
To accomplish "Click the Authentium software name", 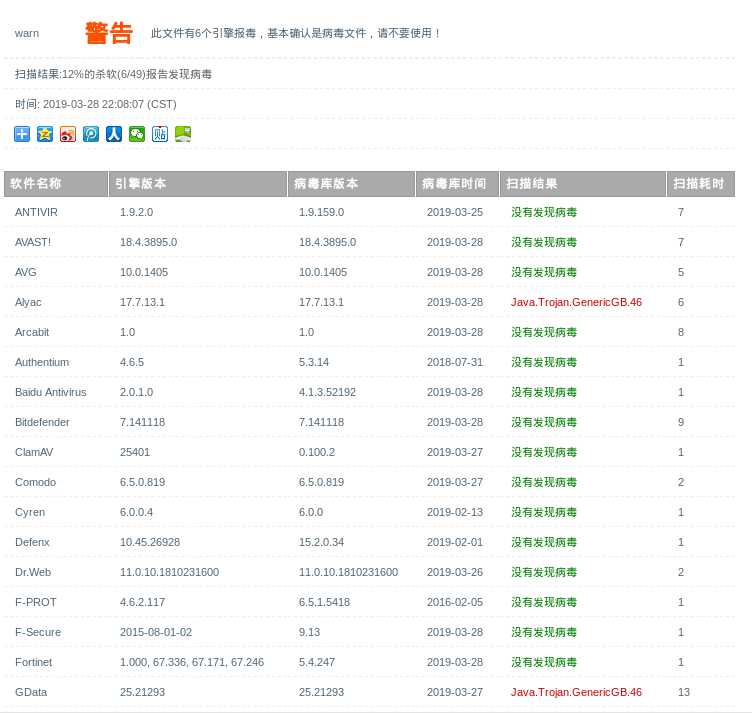I will click(42, 362).
